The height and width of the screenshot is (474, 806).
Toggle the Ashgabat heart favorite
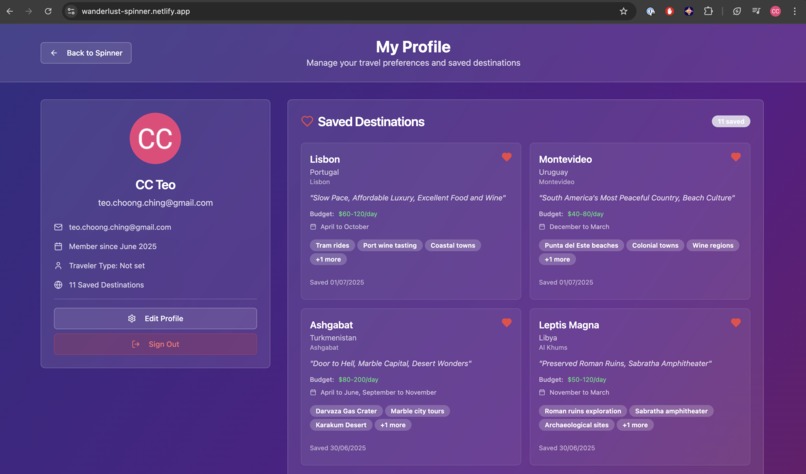506,323
